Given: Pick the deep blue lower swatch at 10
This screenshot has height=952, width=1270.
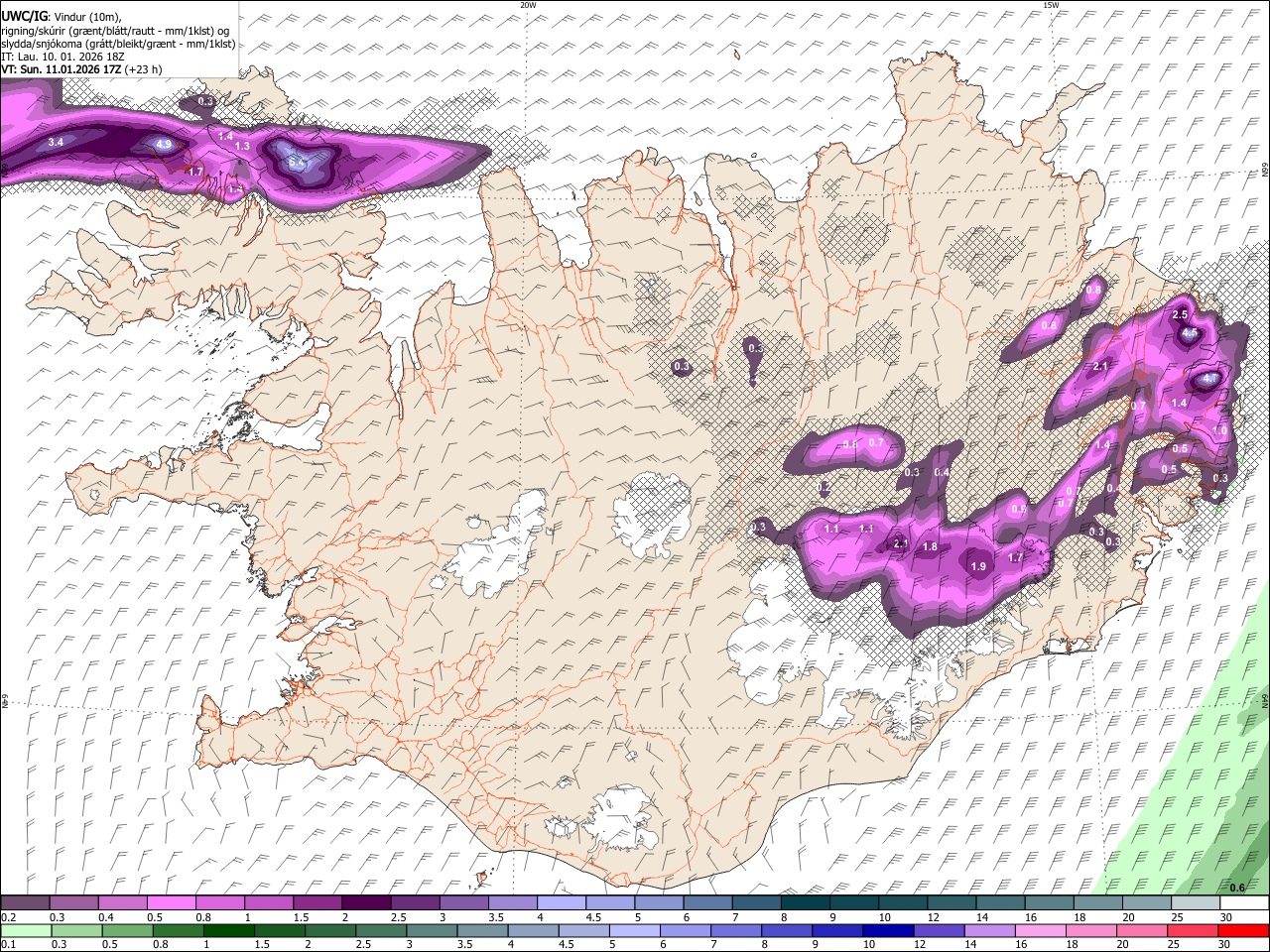Looking at the screenshot, I should tap(886, 931).
